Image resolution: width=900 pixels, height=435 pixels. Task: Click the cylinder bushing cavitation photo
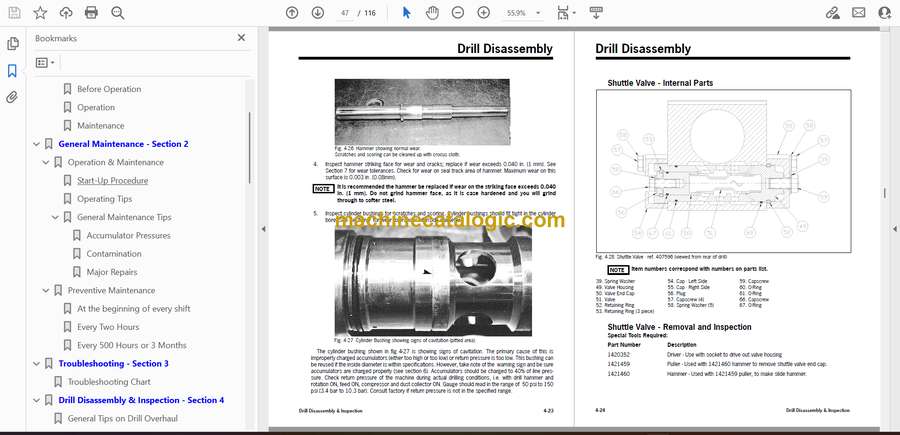tap(433, 281)
